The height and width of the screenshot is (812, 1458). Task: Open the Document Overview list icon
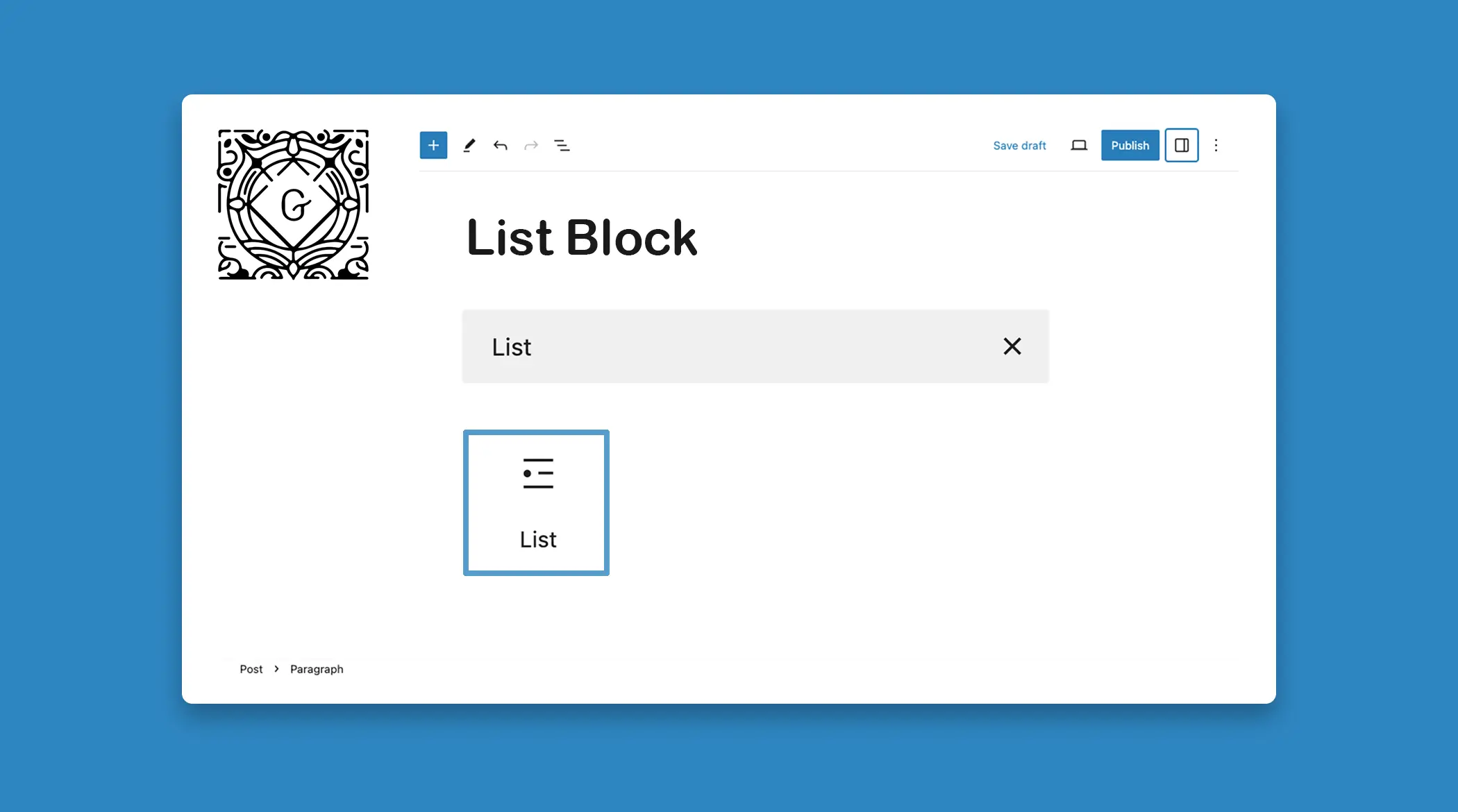[562, 145]
